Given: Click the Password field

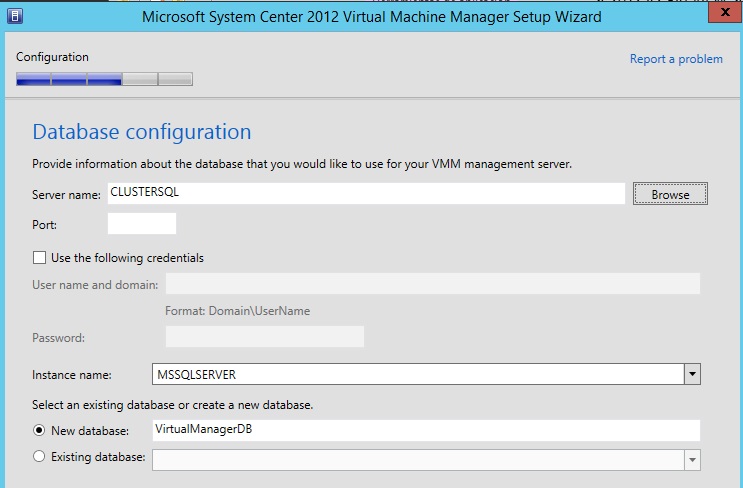Looking at the screenshot, I should (264, 337).
